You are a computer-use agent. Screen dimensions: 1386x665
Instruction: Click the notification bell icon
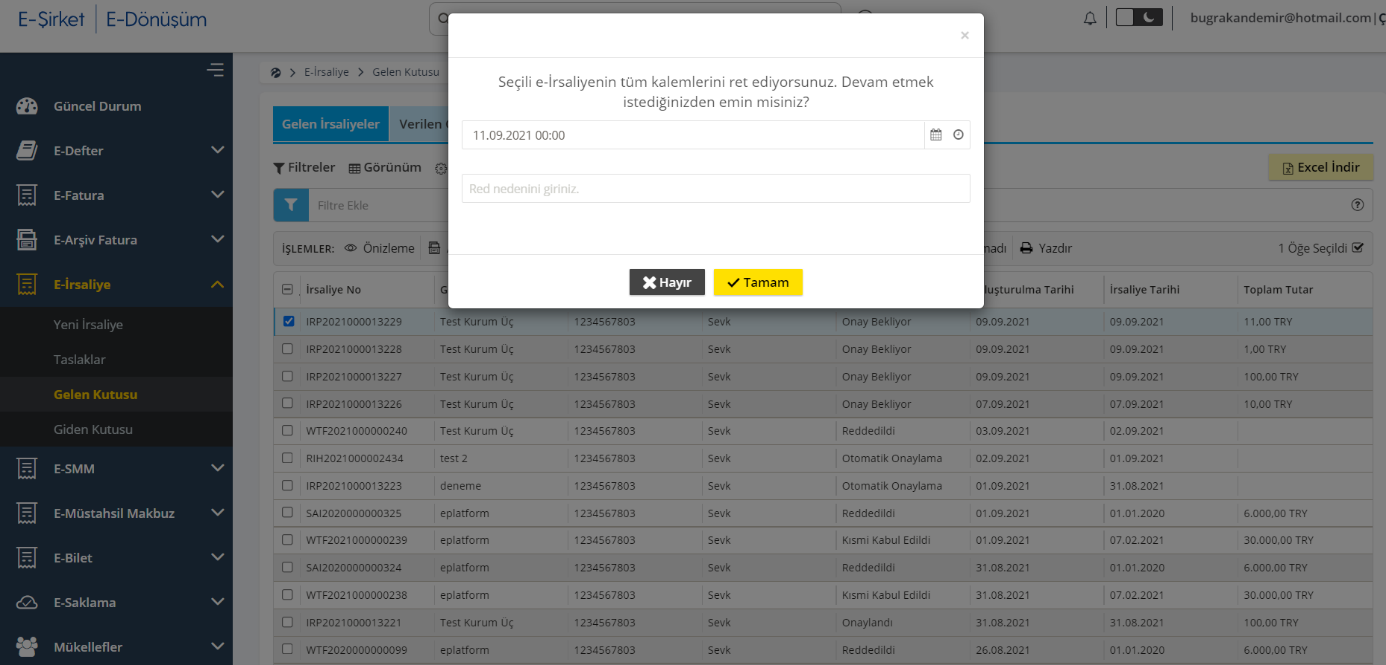pos(1090,18)
